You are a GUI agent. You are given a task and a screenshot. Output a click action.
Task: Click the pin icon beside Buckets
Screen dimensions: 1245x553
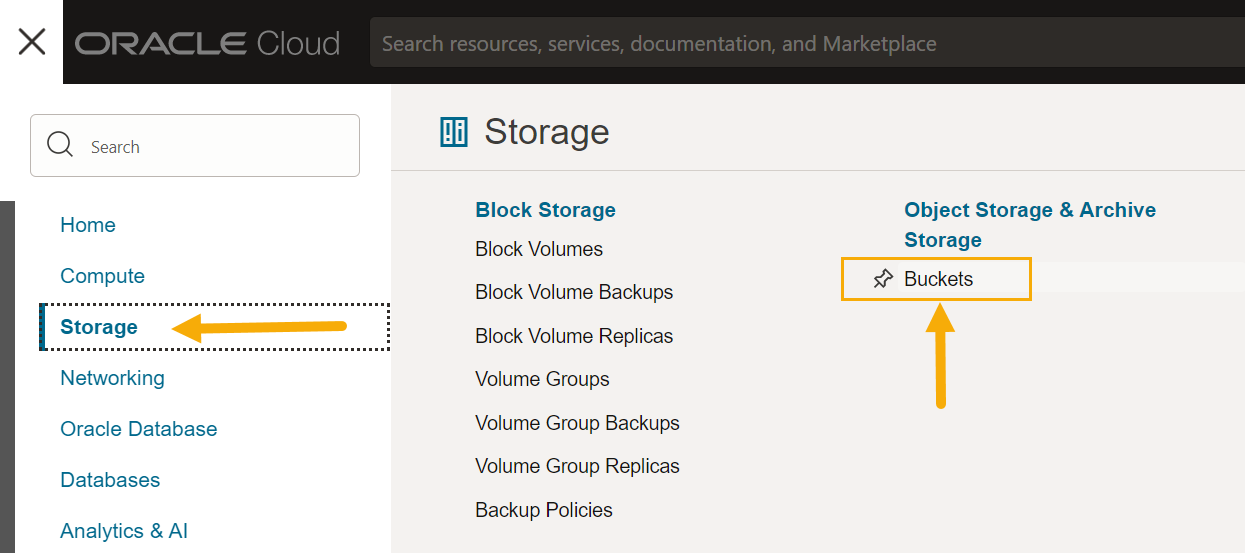click(882, 279)
